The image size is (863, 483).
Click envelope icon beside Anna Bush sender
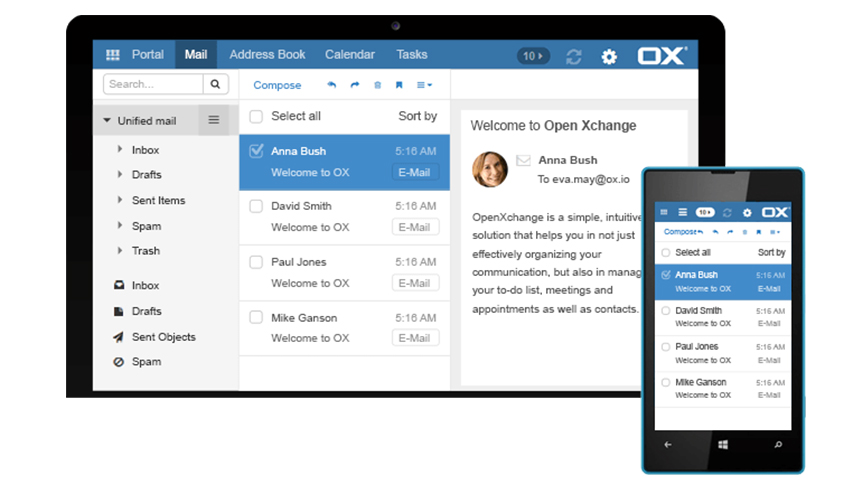(523, 160)
